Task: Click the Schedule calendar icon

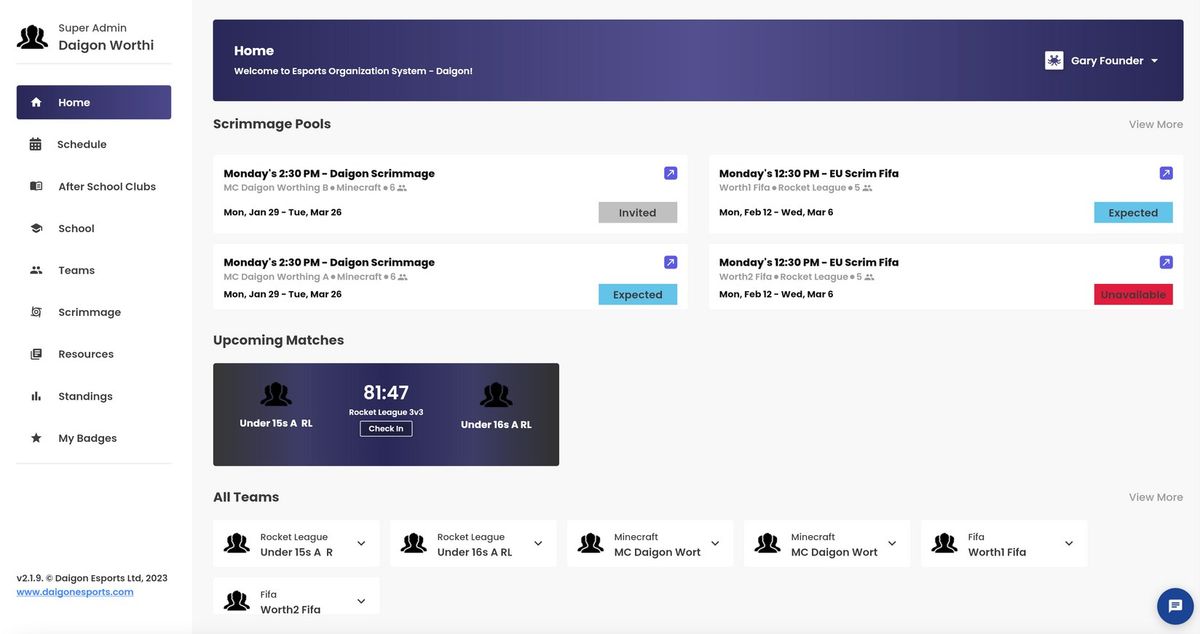Action: coord(36,144)
